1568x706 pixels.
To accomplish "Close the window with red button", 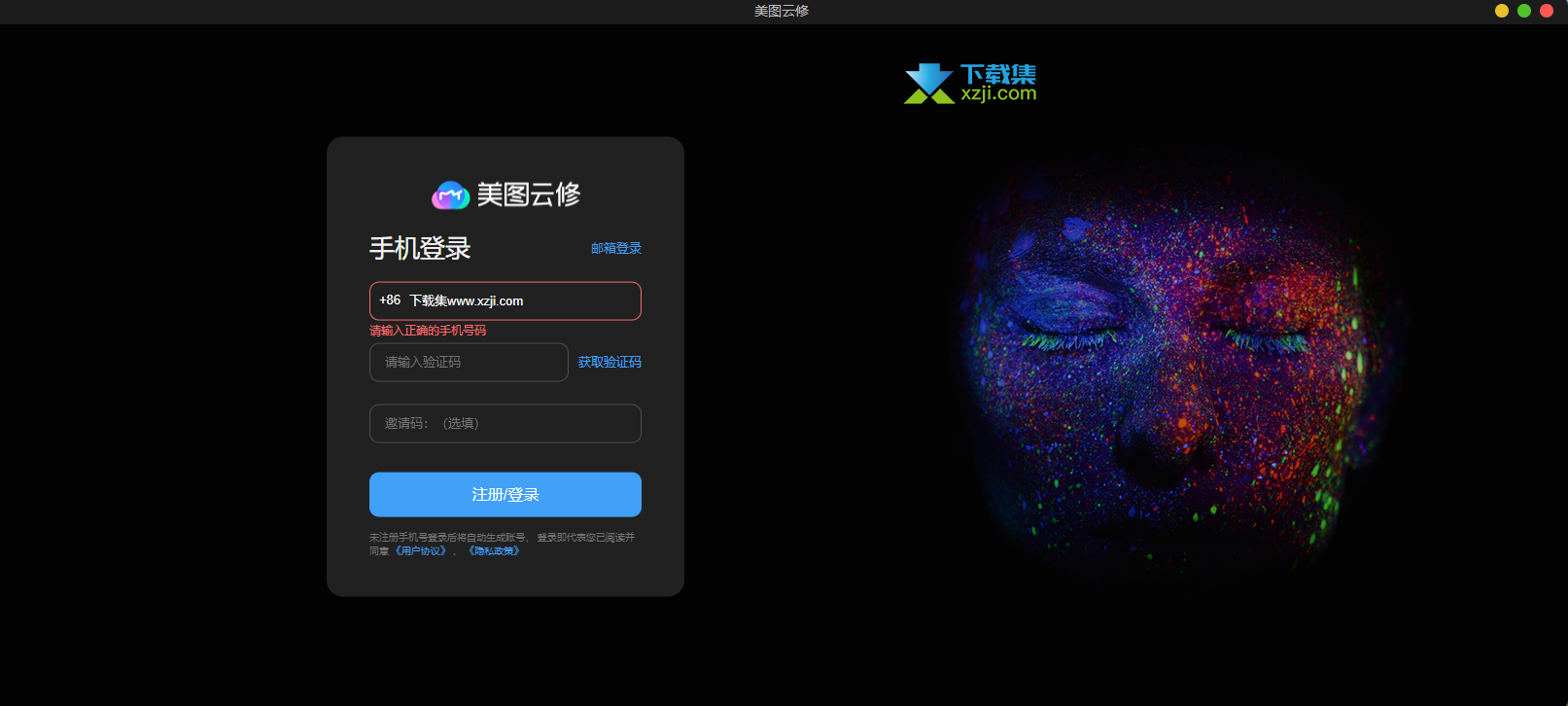I will coord(1546,11).
